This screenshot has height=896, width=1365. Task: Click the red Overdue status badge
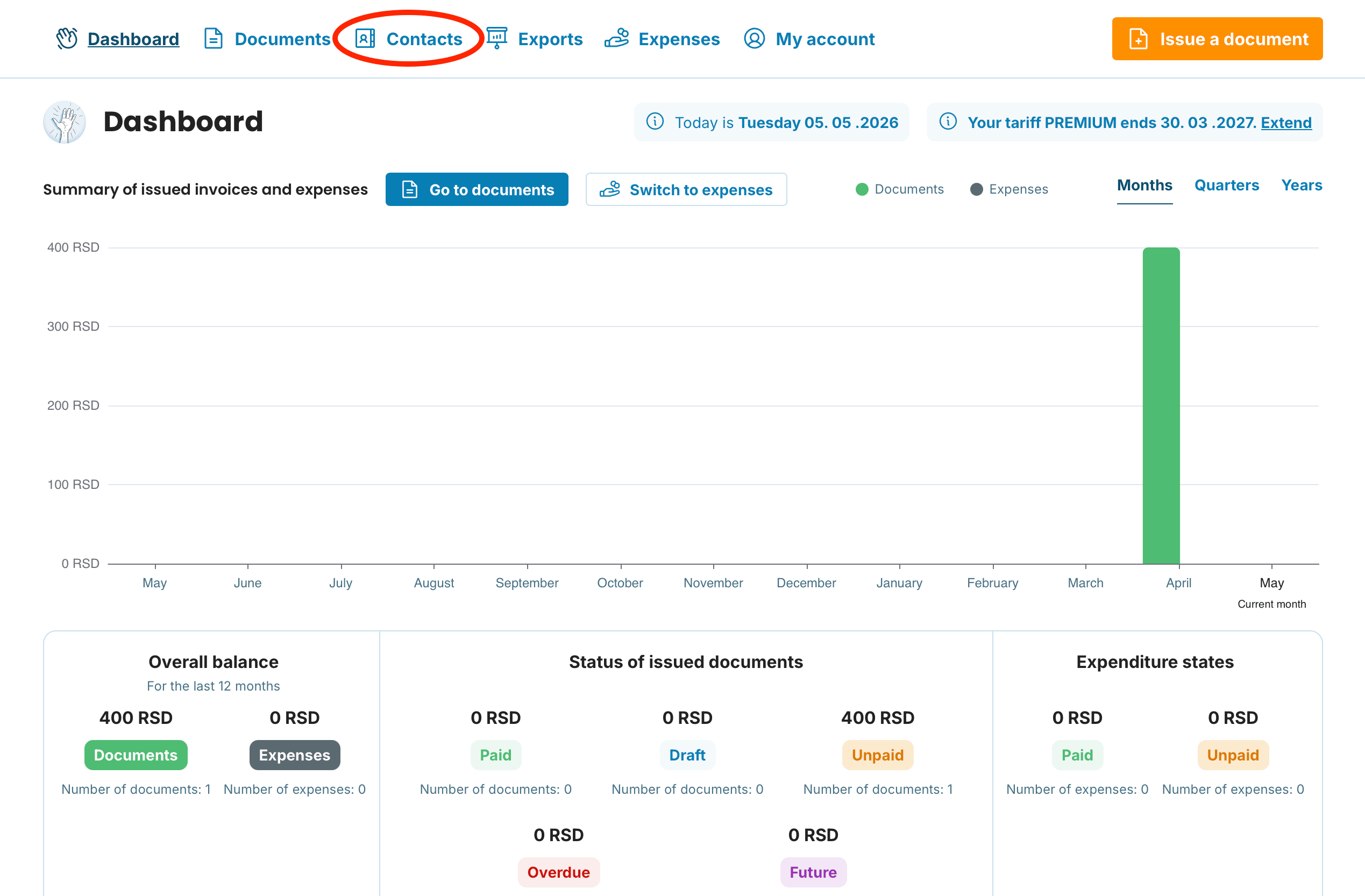(558, 872)
